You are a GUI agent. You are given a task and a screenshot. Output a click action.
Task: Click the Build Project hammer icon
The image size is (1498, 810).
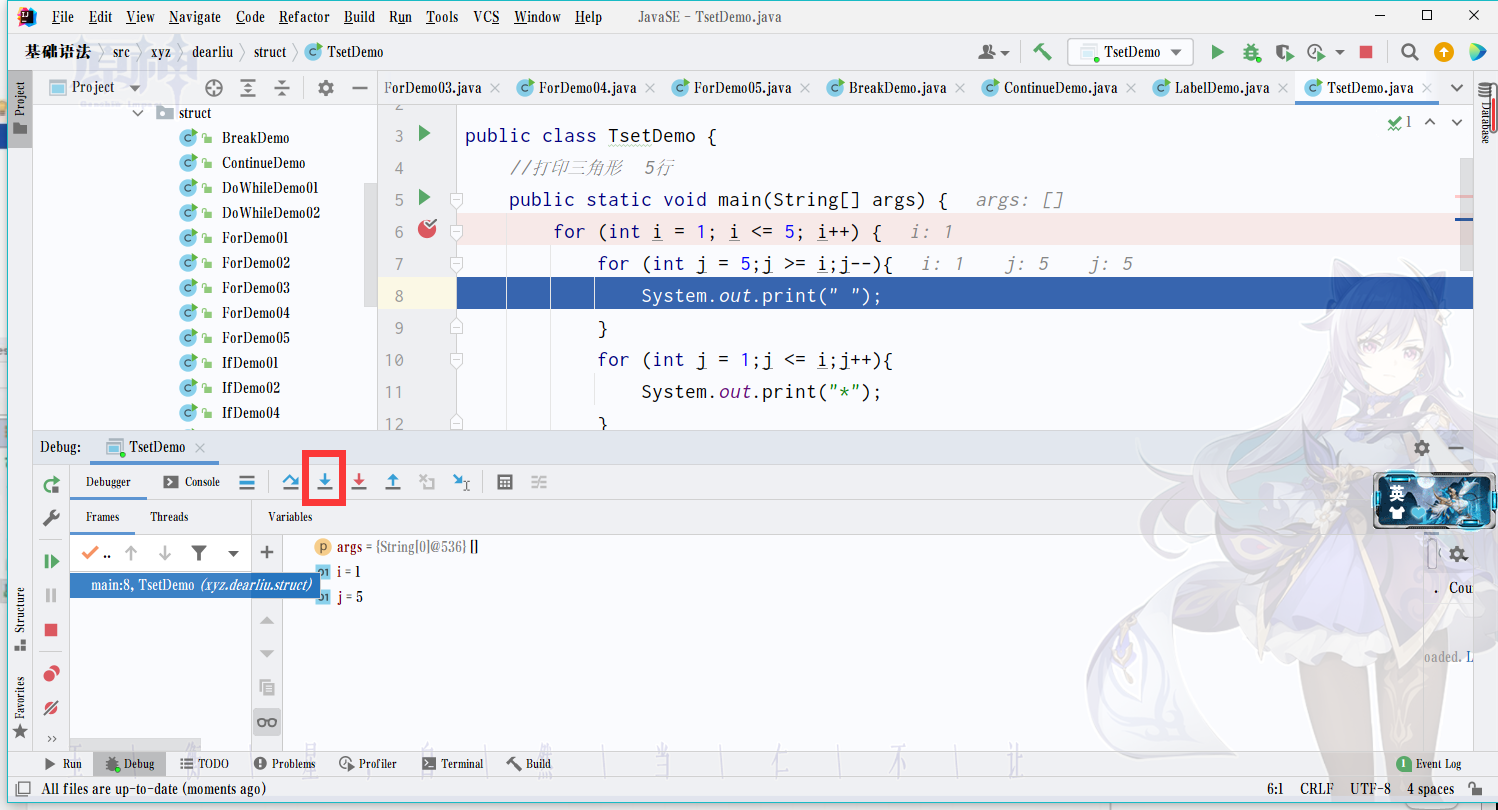[x=1042, y=52]
